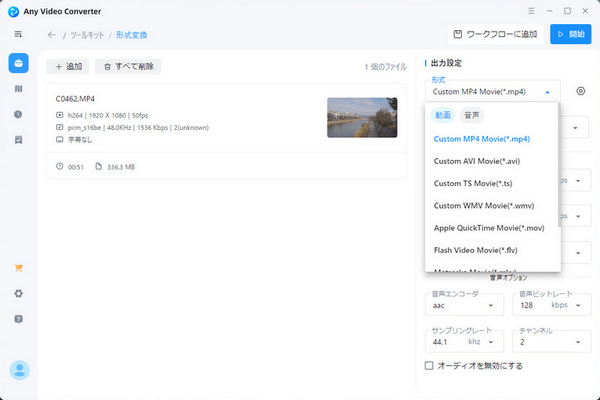Toggle the sidebar hamburger menu icon
600x400 pixels.
point(18,35)
